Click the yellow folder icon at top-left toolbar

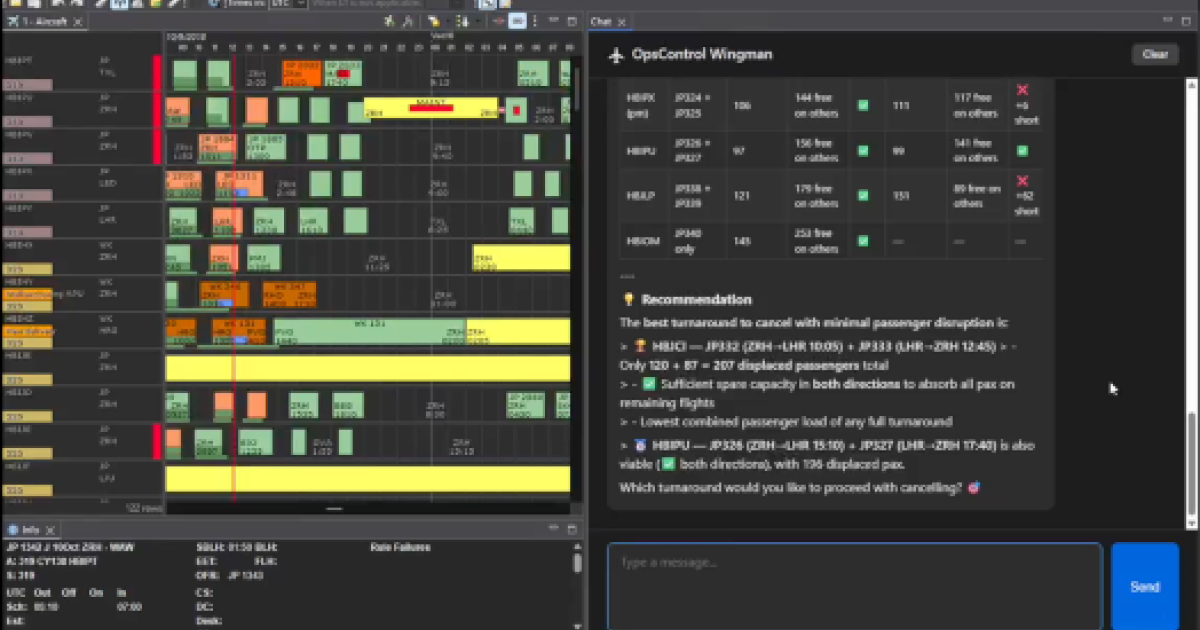[x=16, y=4]
